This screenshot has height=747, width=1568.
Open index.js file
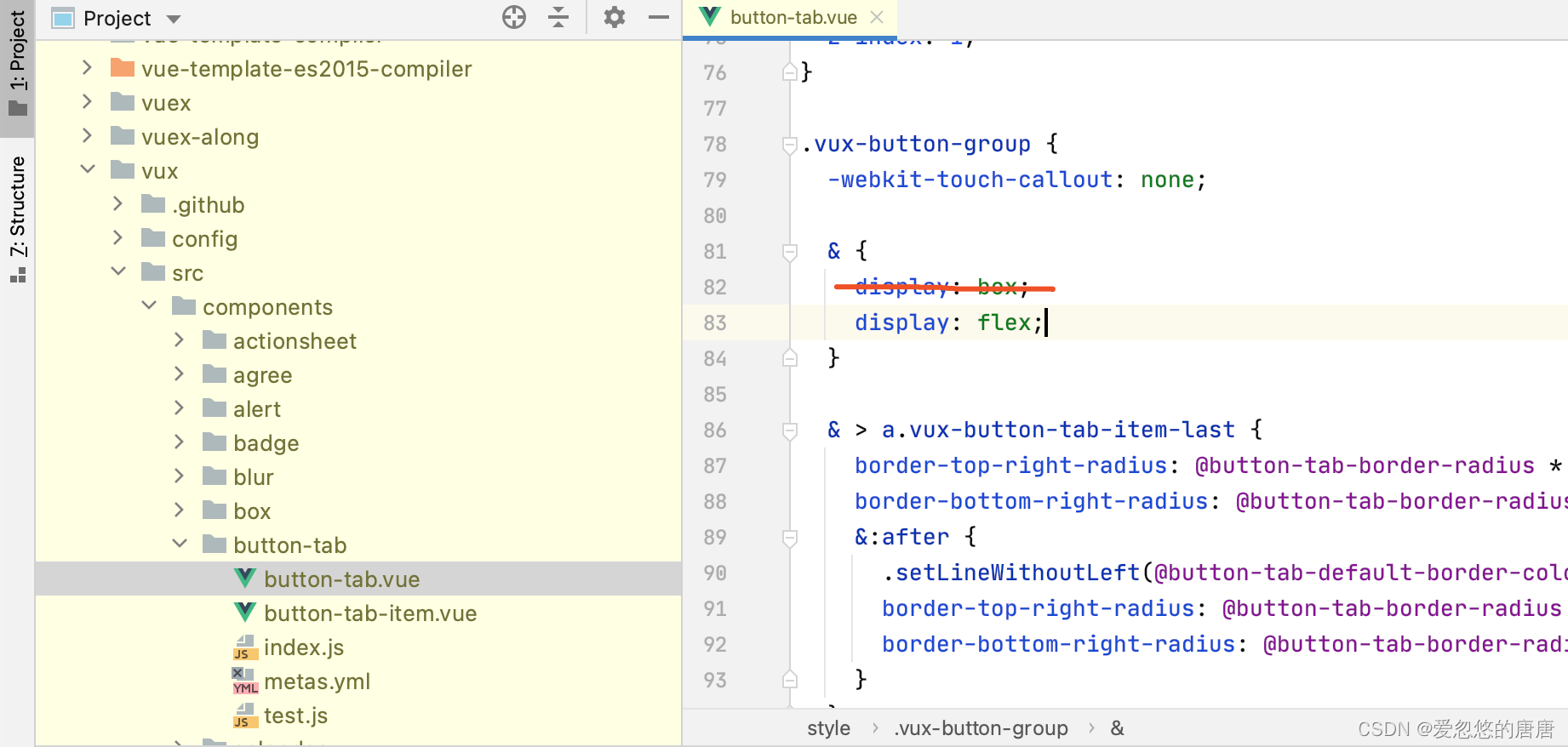(x=304, y=647)
